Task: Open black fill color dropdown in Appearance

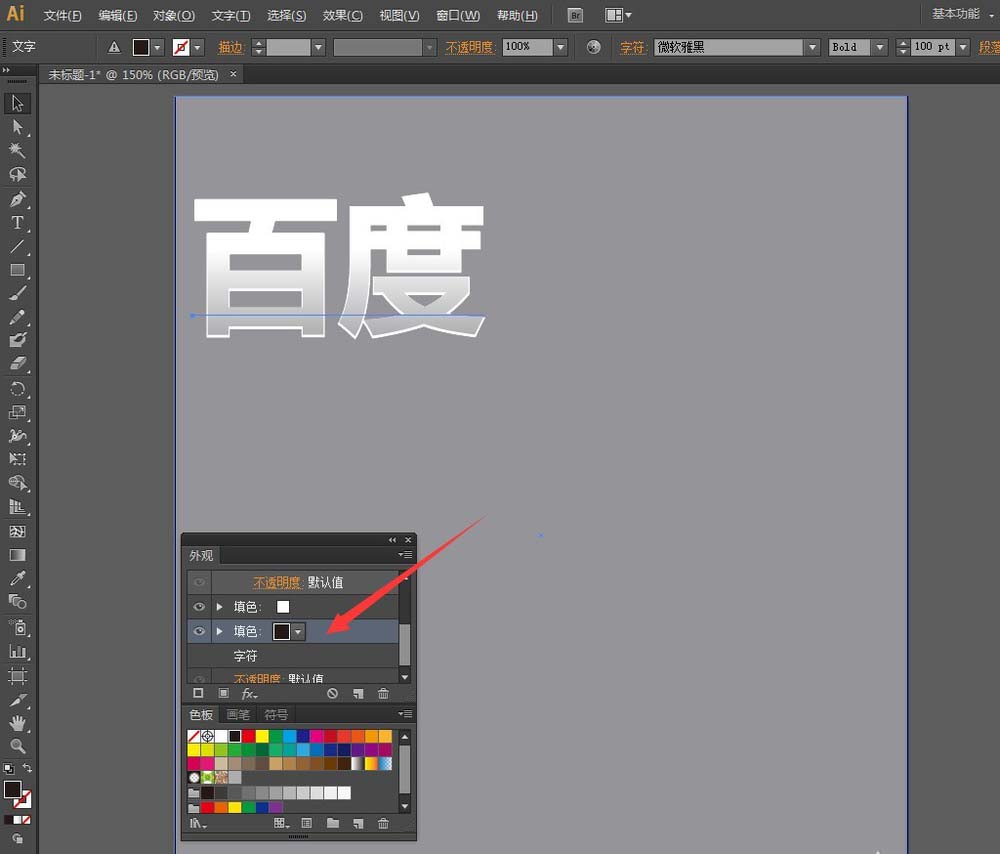Action: pyautogui.click(x=298, y=631)
